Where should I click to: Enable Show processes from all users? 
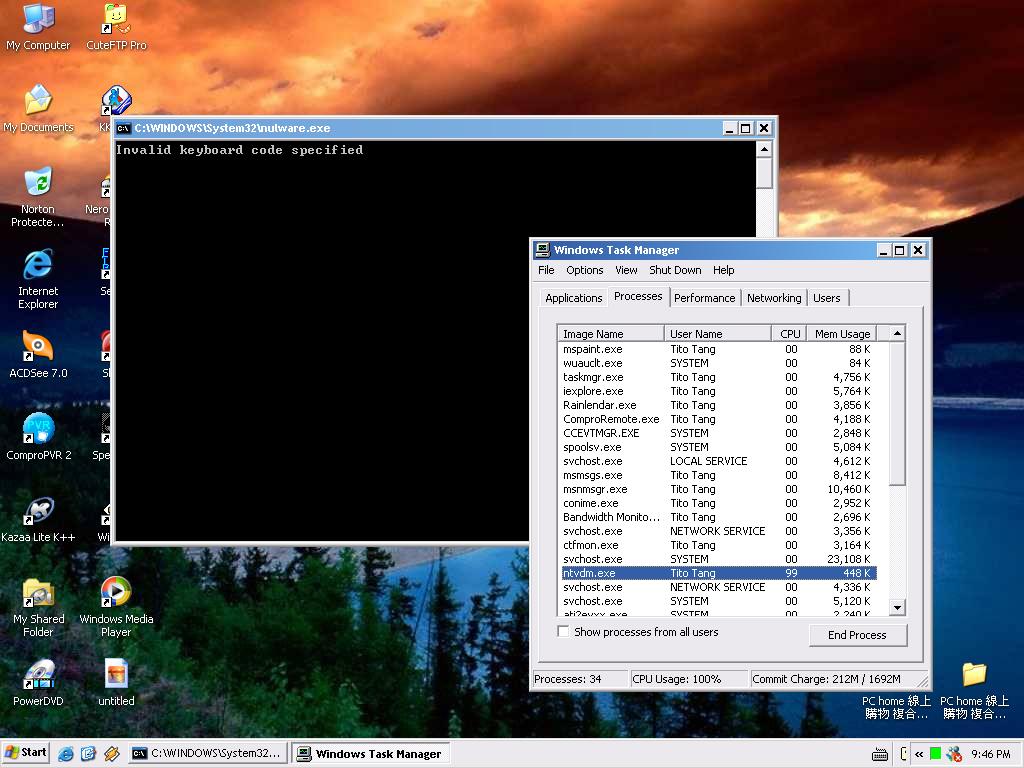tap(563, 631)
